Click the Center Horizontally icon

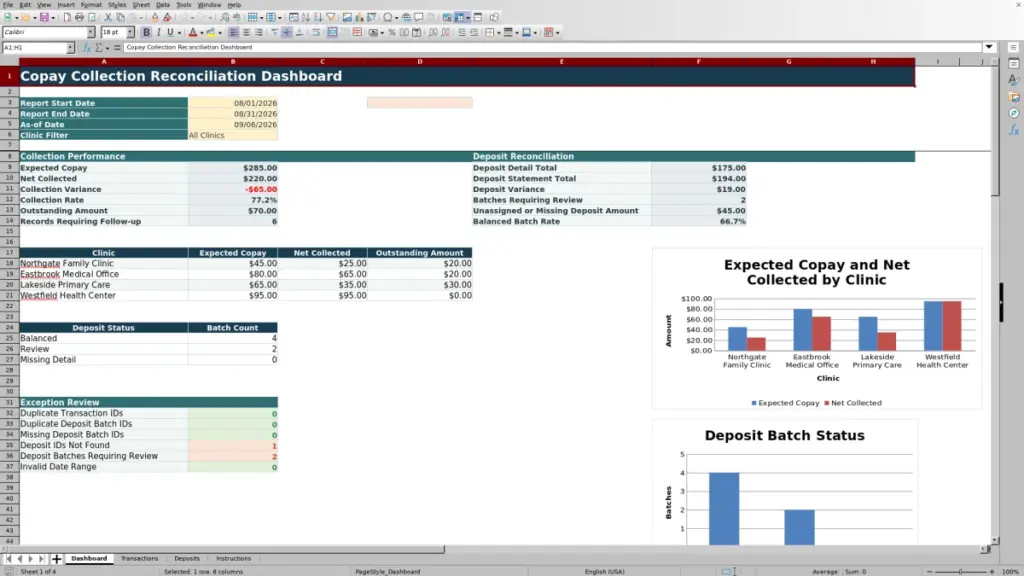(x=246, y=32)
